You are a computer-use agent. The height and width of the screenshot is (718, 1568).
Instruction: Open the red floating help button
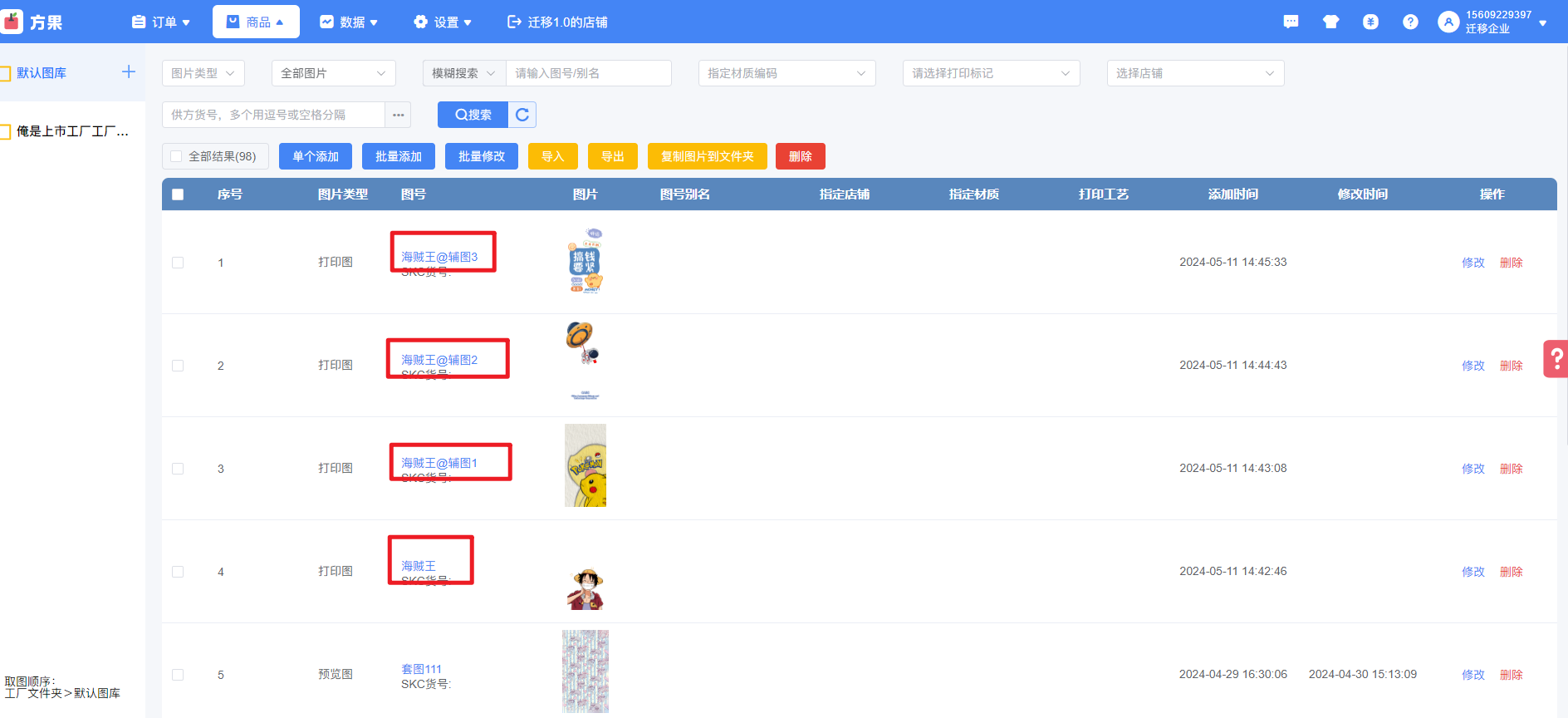coord(1556,359)
